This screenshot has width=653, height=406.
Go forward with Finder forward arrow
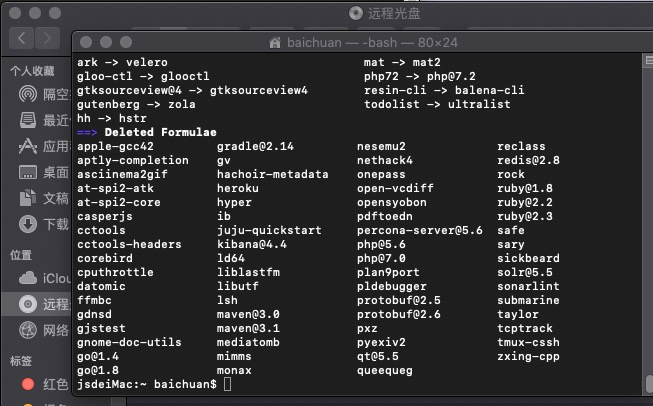click(47, 38)
